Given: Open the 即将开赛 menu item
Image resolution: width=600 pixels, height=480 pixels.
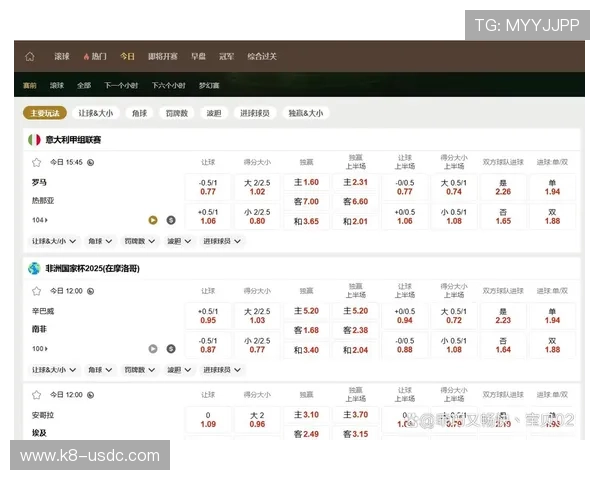Looking at the screenshot, I should click(x=163, y=57).
